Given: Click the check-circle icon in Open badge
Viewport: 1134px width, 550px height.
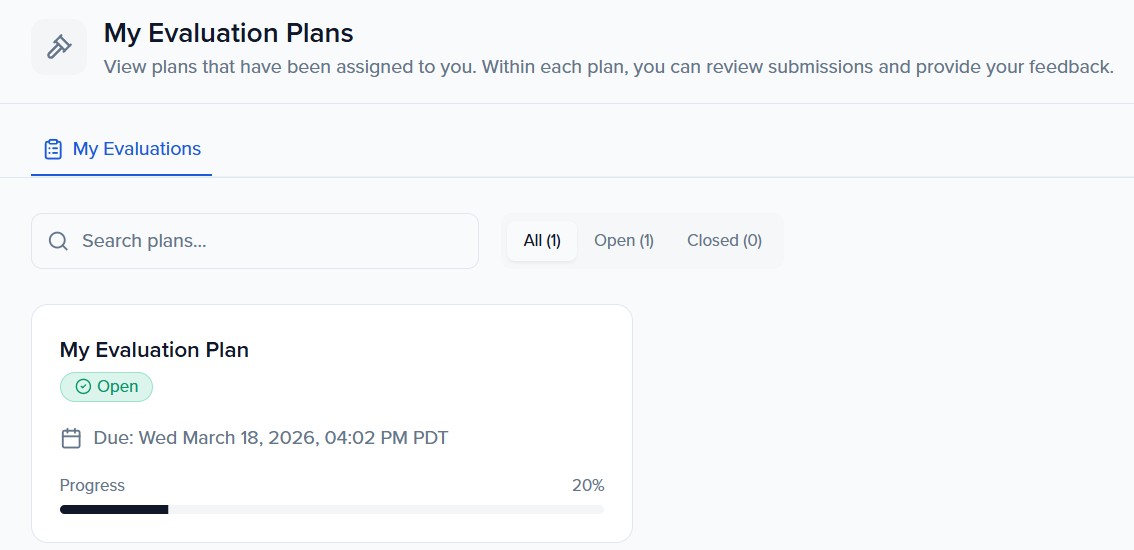Looking at the screenshot, I should pos(83,387).
